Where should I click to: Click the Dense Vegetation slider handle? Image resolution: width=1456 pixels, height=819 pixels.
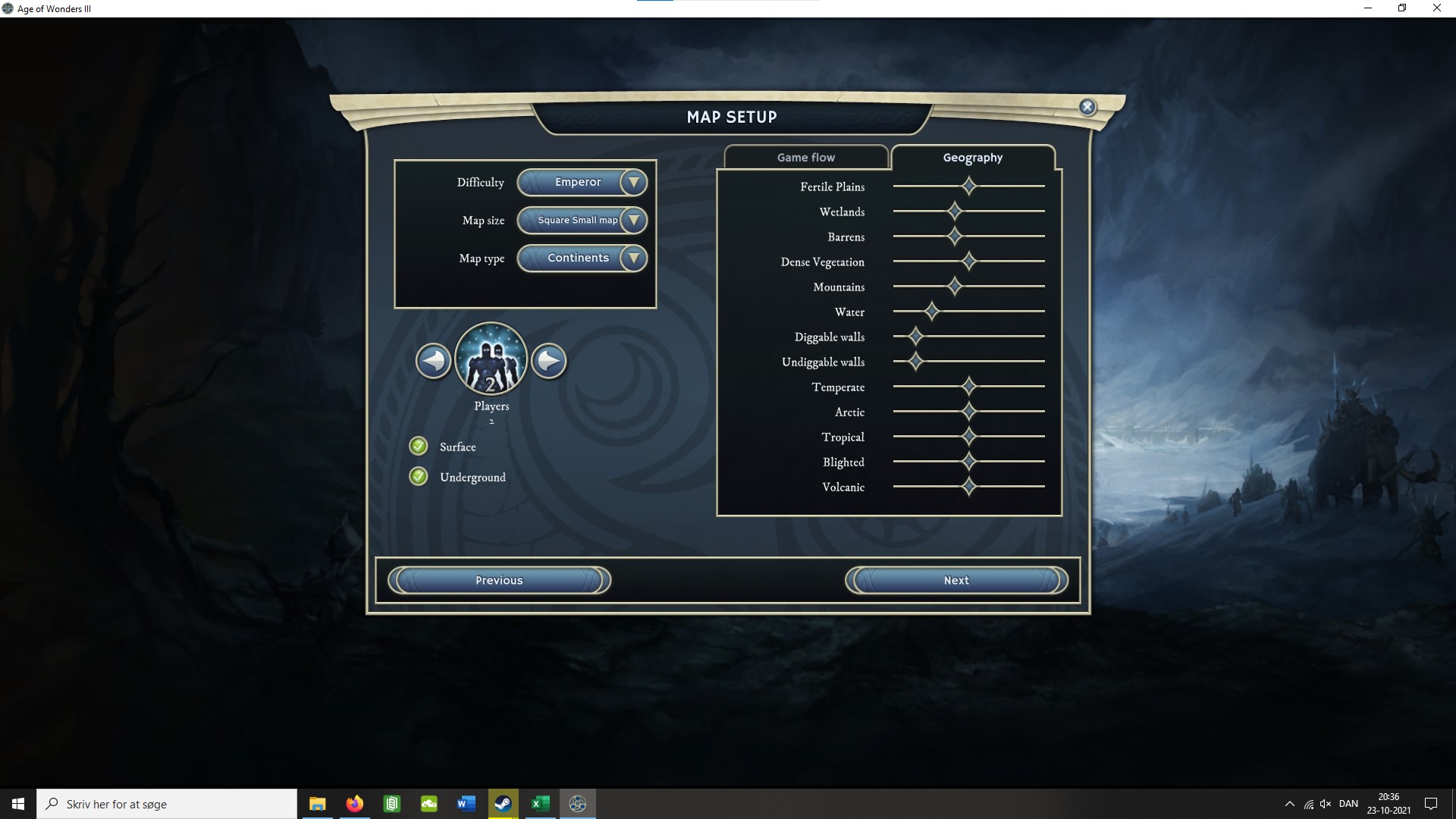coord(969,261)
